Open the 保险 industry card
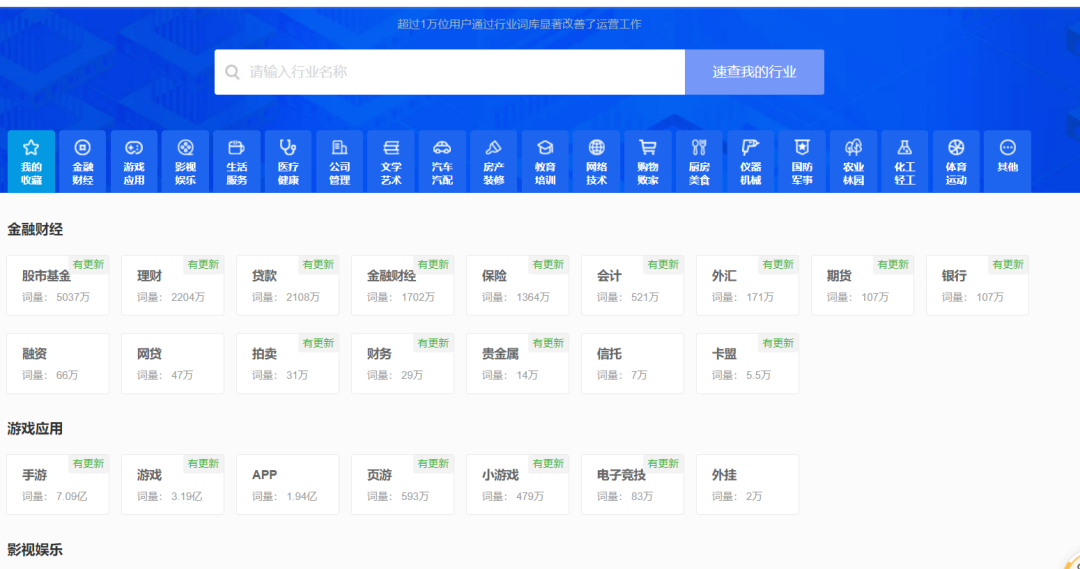Screen dimensions: 1080x569 point(518,285)
